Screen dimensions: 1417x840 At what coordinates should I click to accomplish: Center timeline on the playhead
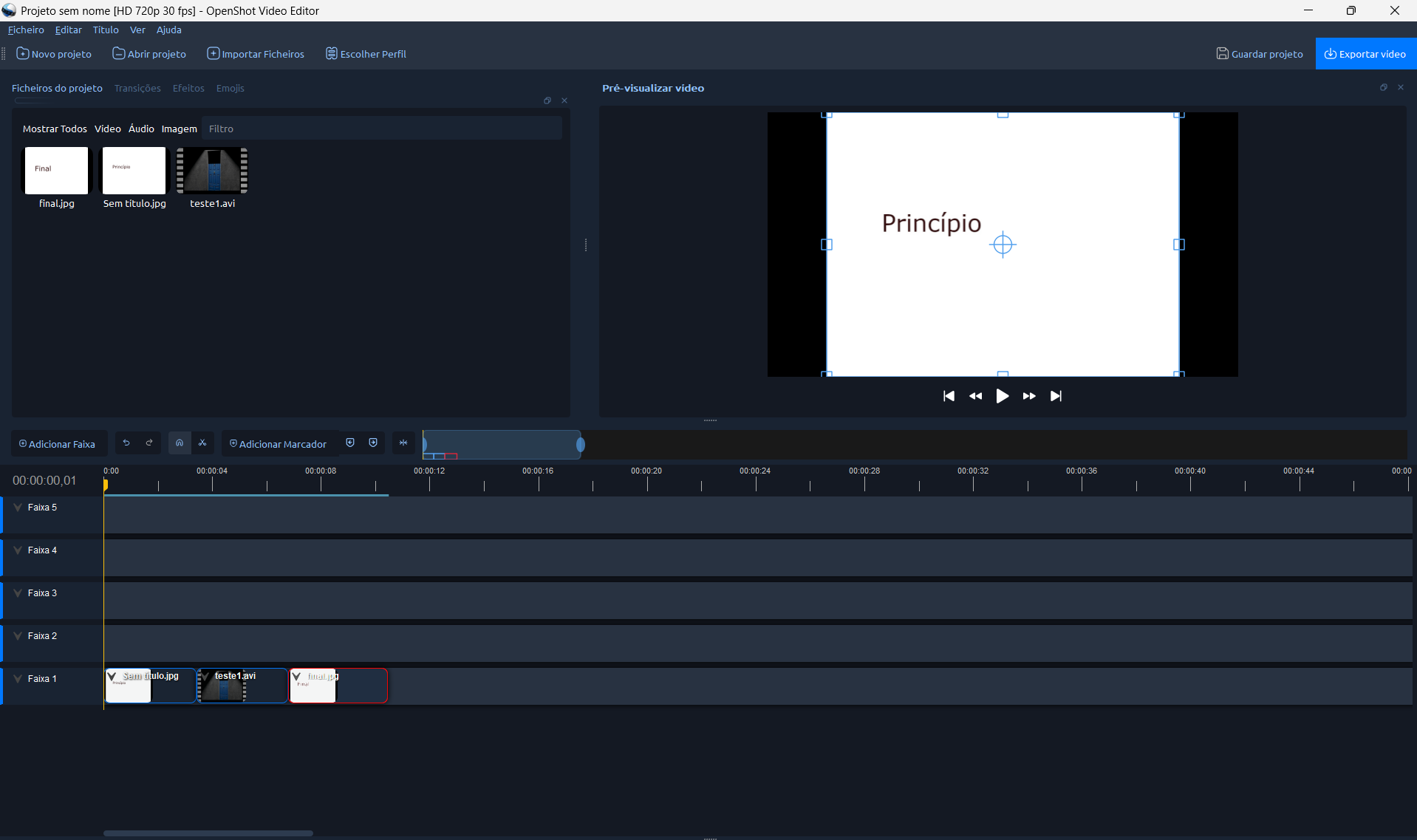click(403, 443)
